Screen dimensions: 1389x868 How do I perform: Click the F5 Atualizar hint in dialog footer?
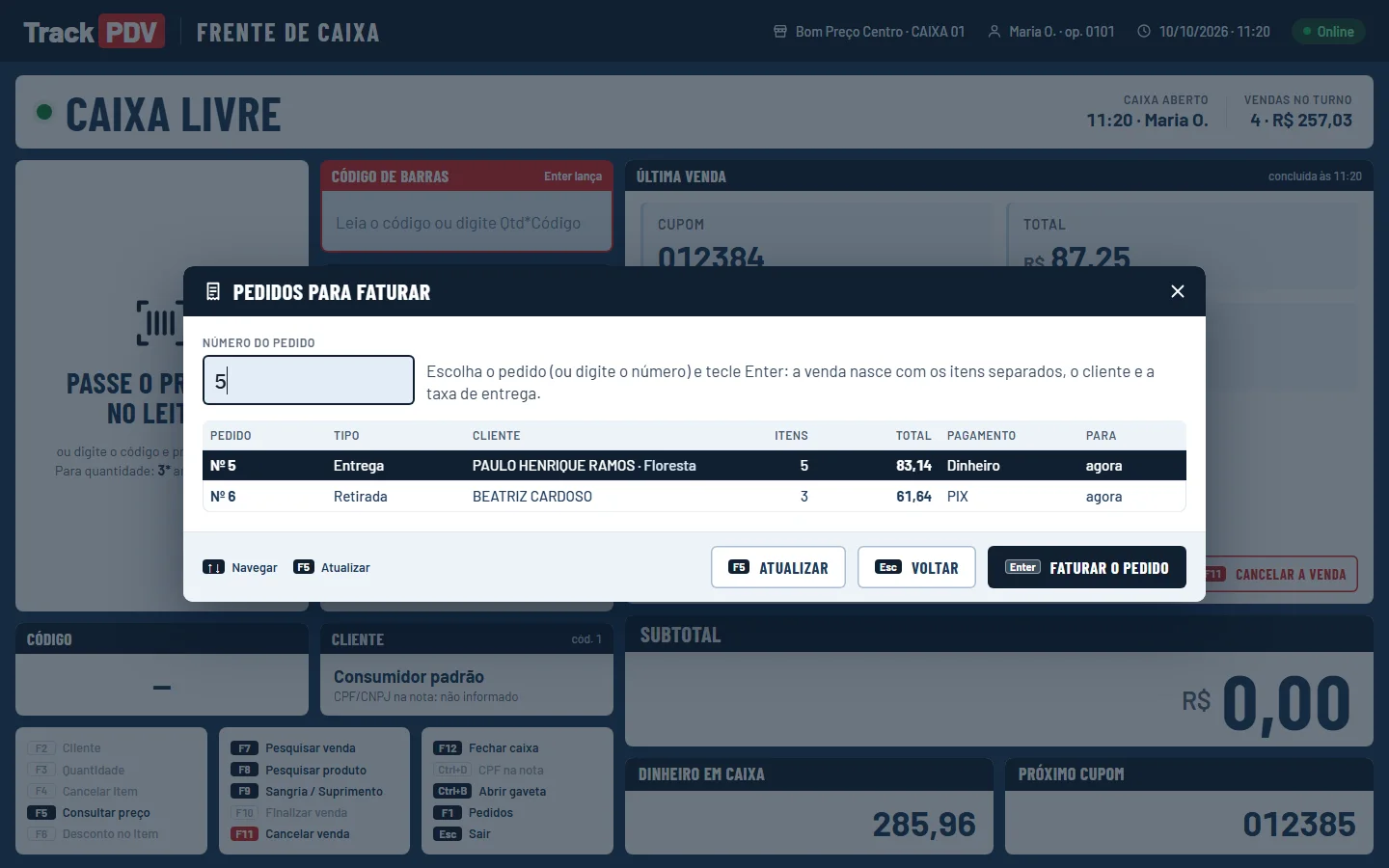[x=332, y=567]
